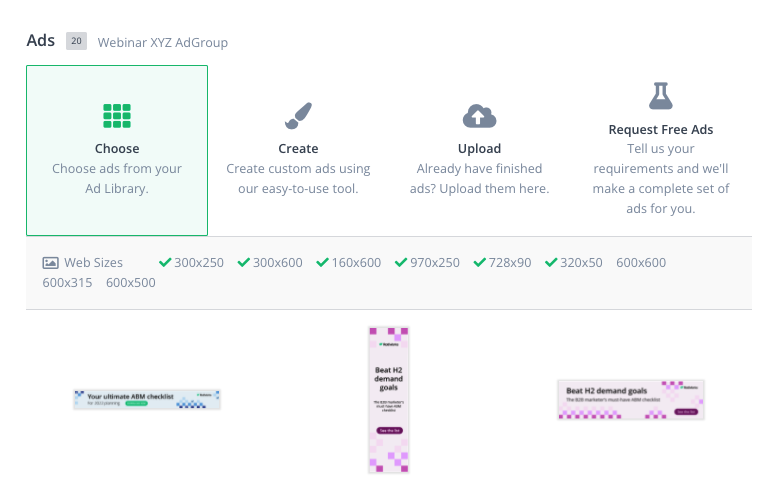Uncheck the 970x250 size filter
This screenshot has height=492, width=762.
[x=428, y=263]
